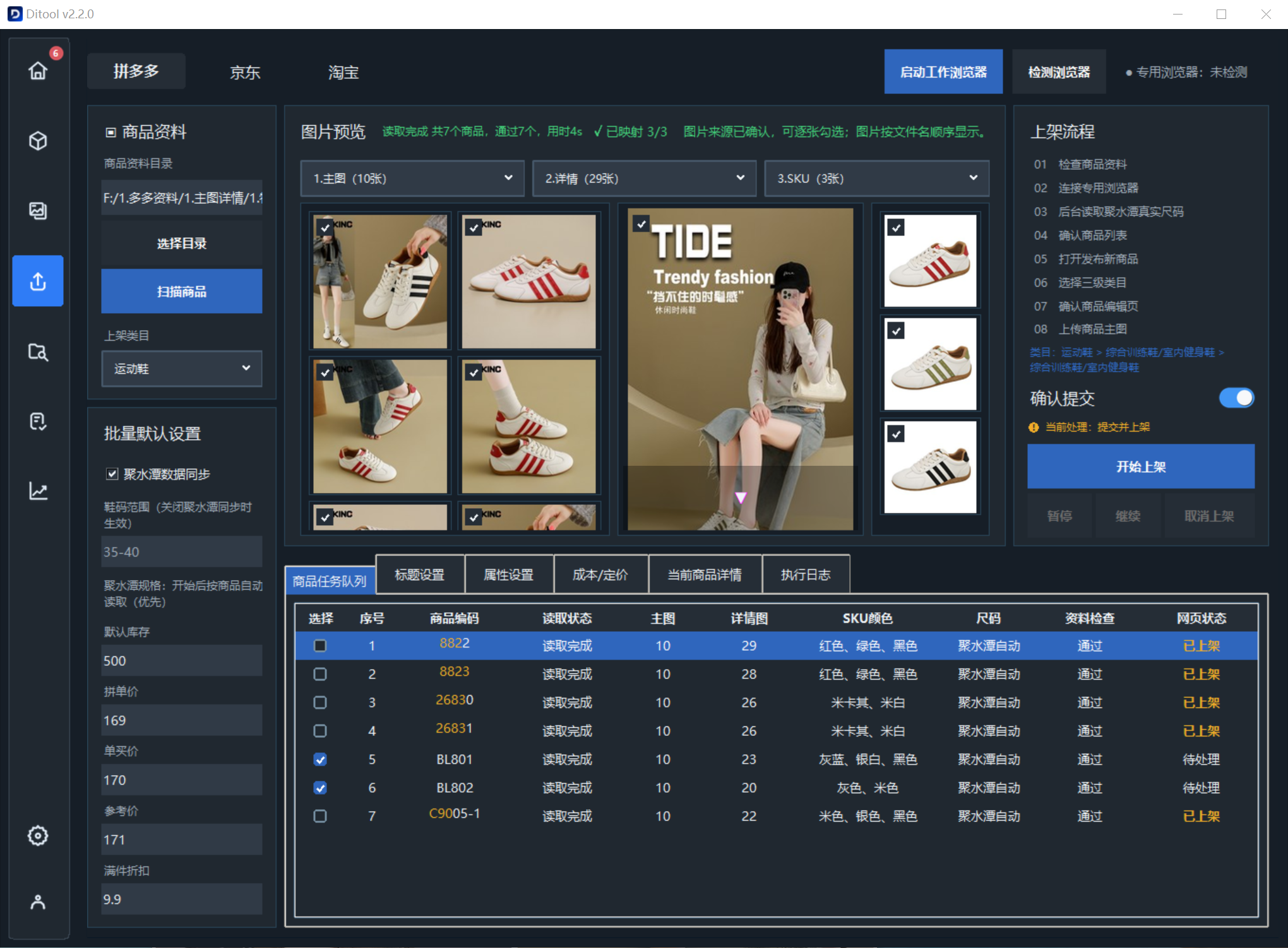
Task: Select the black-striped sneaker SKU thumbnail
Action: tap(930, 467)
